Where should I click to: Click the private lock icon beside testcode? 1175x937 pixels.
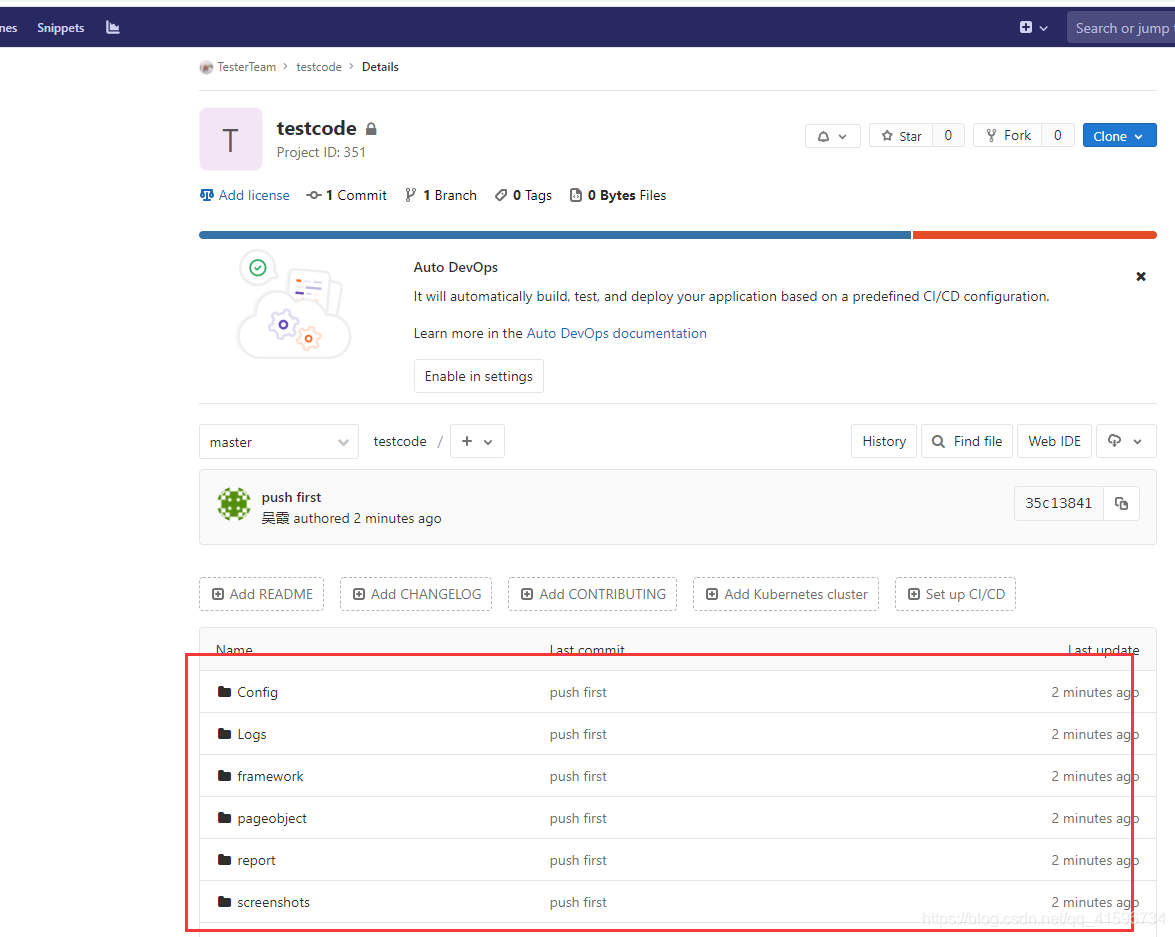click(371, 129)
